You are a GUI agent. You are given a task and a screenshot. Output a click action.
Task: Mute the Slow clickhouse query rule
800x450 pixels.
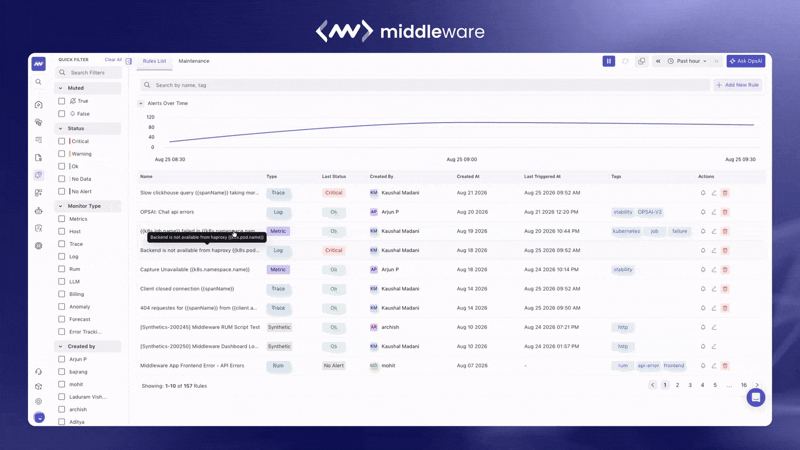tap(703, 193)
